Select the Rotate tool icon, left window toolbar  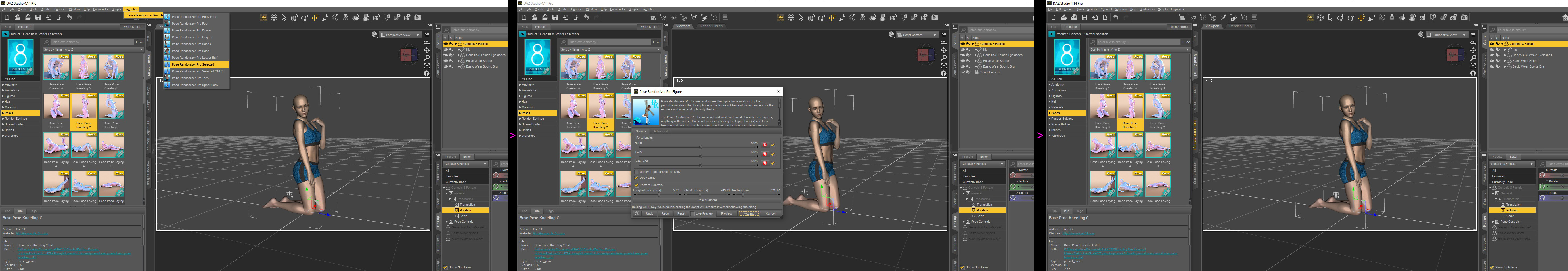pos(304,18)
